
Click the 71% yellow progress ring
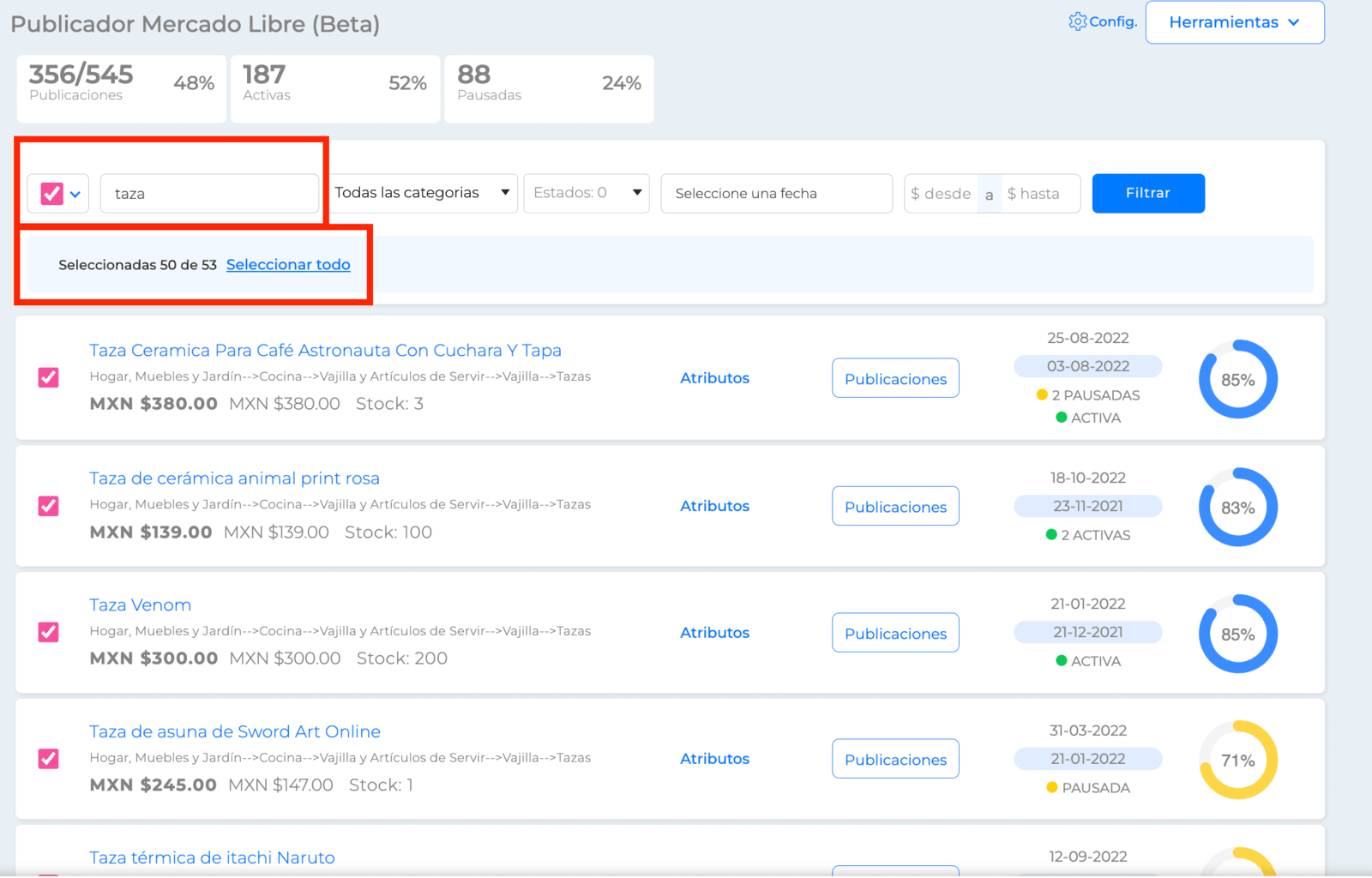coord(1237,761)
